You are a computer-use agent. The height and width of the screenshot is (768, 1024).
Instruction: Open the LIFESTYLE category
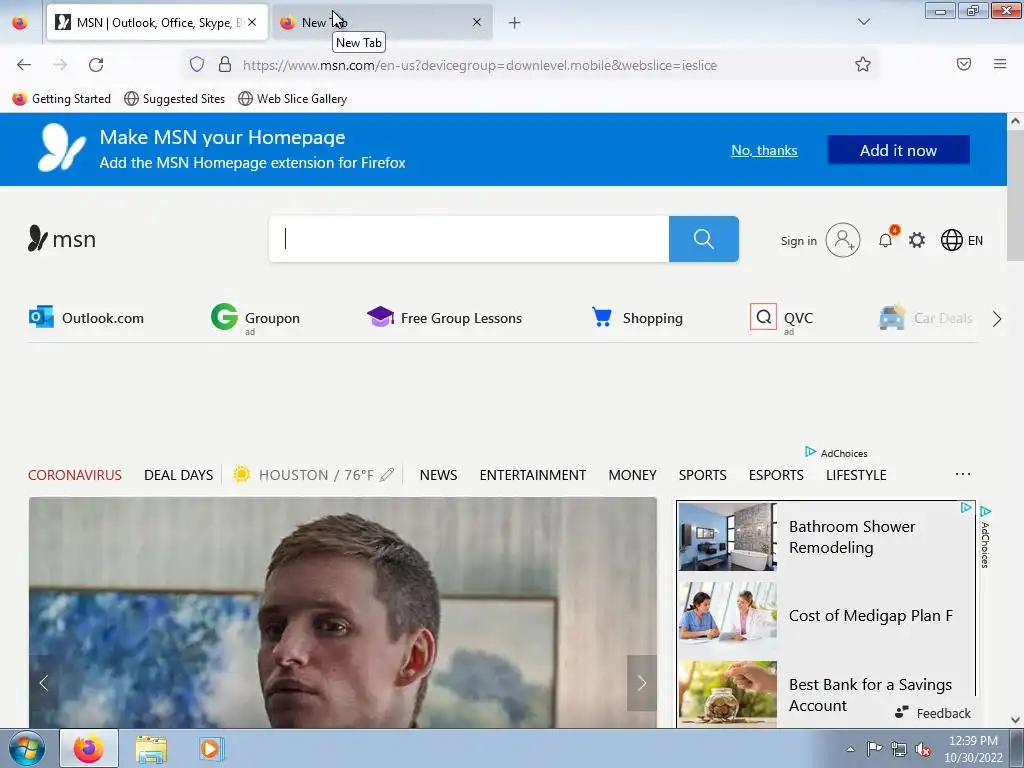coord(856,475)
